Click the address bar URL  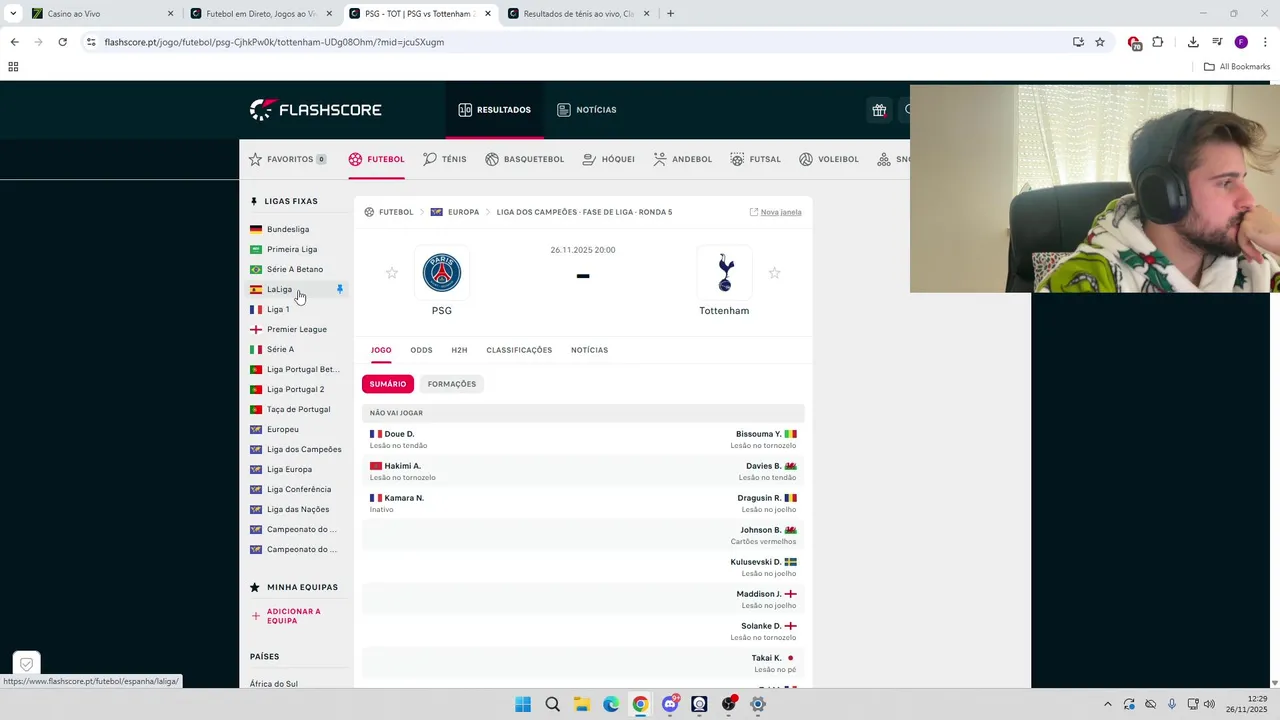274,42
